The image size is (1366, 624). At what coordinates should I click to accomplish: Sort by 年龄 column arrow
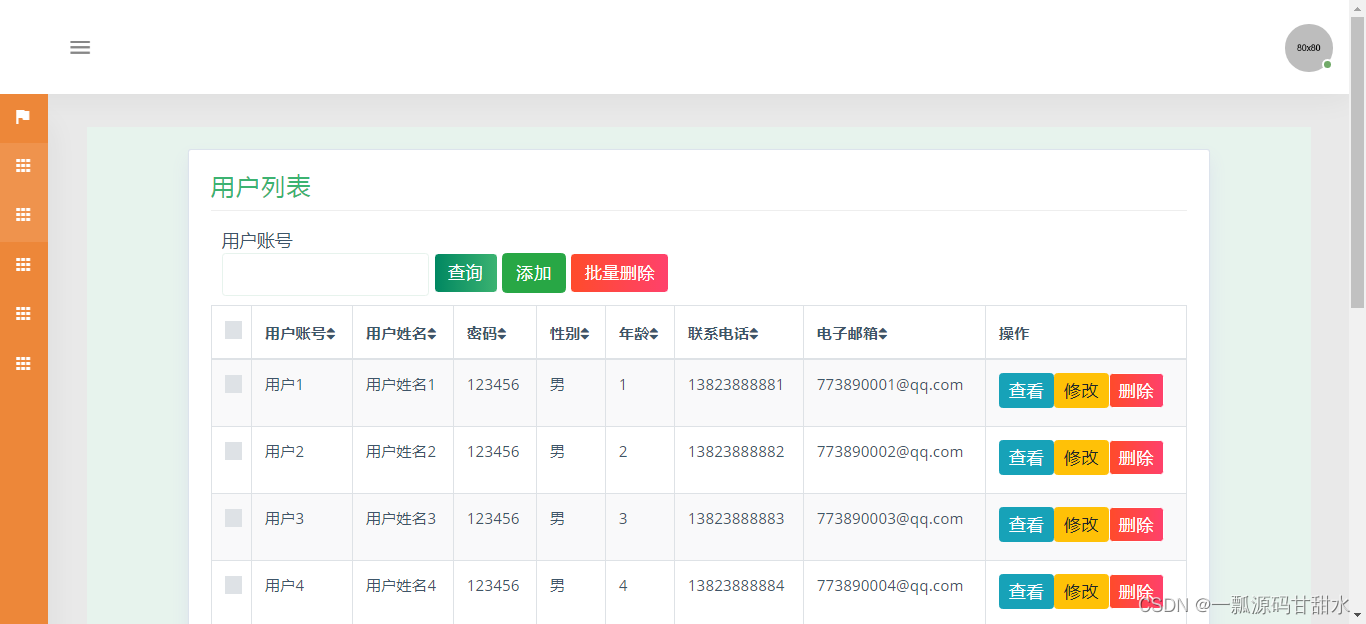tap(654, 334)
